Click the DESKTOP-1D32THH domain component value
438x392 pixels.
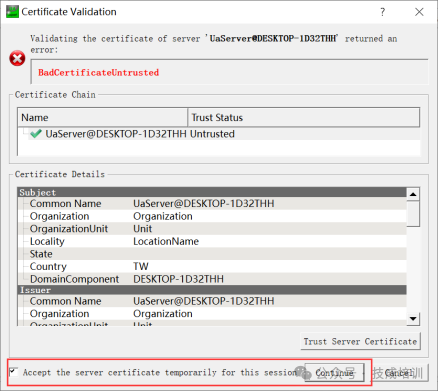tap(178, 279)
